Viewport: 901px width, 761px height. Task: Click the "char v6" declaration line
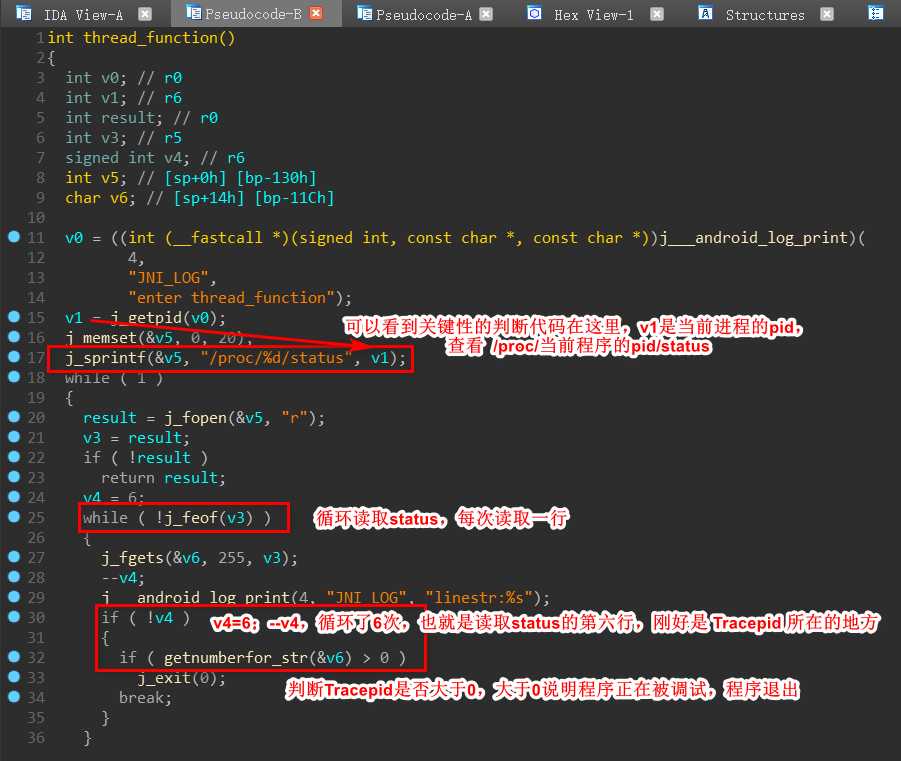(x=199, y=198)
